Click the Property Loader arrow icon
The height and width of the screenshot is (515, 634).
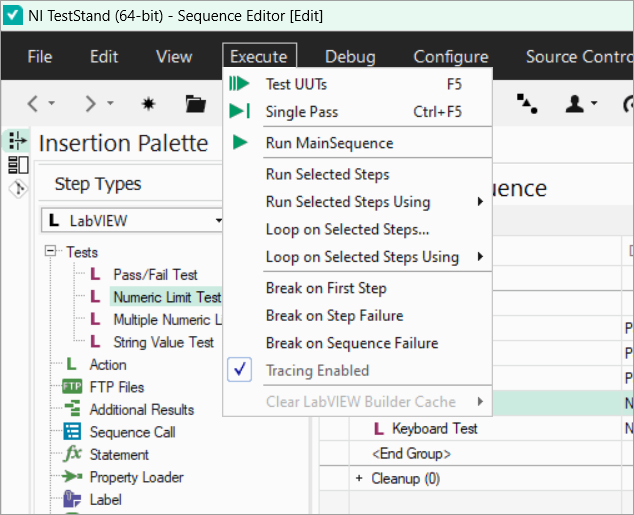(x=72, y=476)
